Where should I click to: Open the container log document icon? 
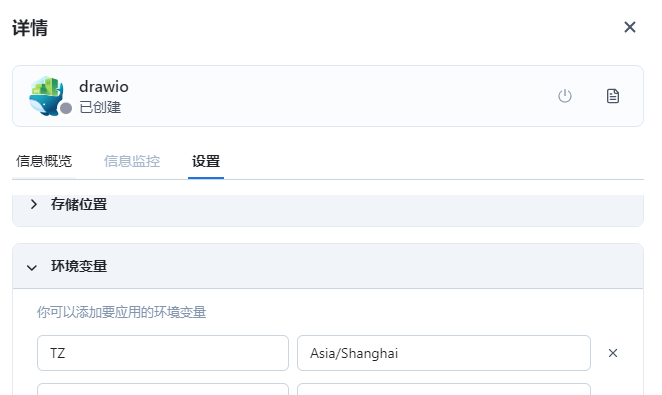coord(613,96)
